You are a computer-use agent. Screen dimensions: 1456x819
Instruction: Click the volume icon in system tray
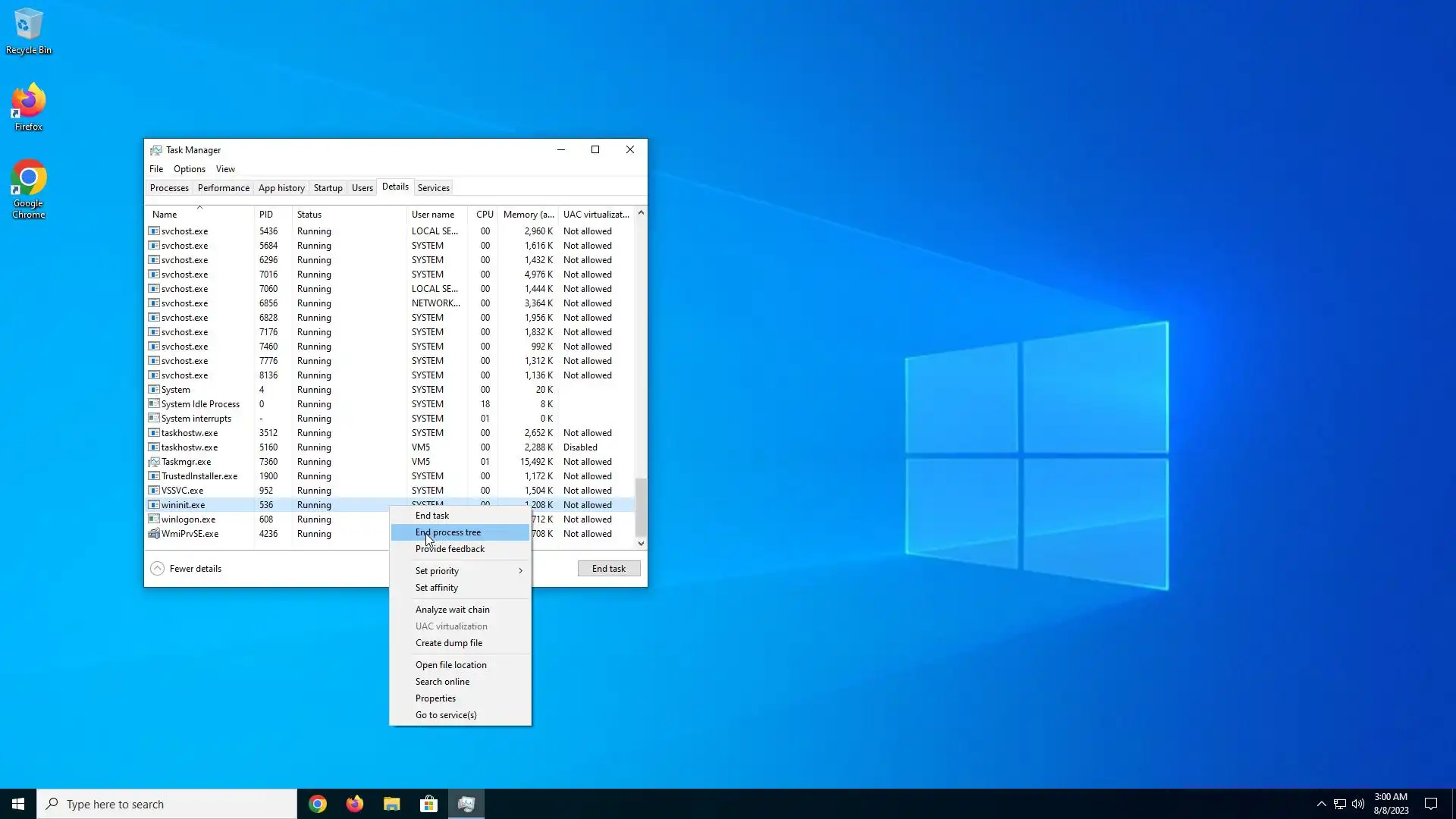(x=1358, y=804)
